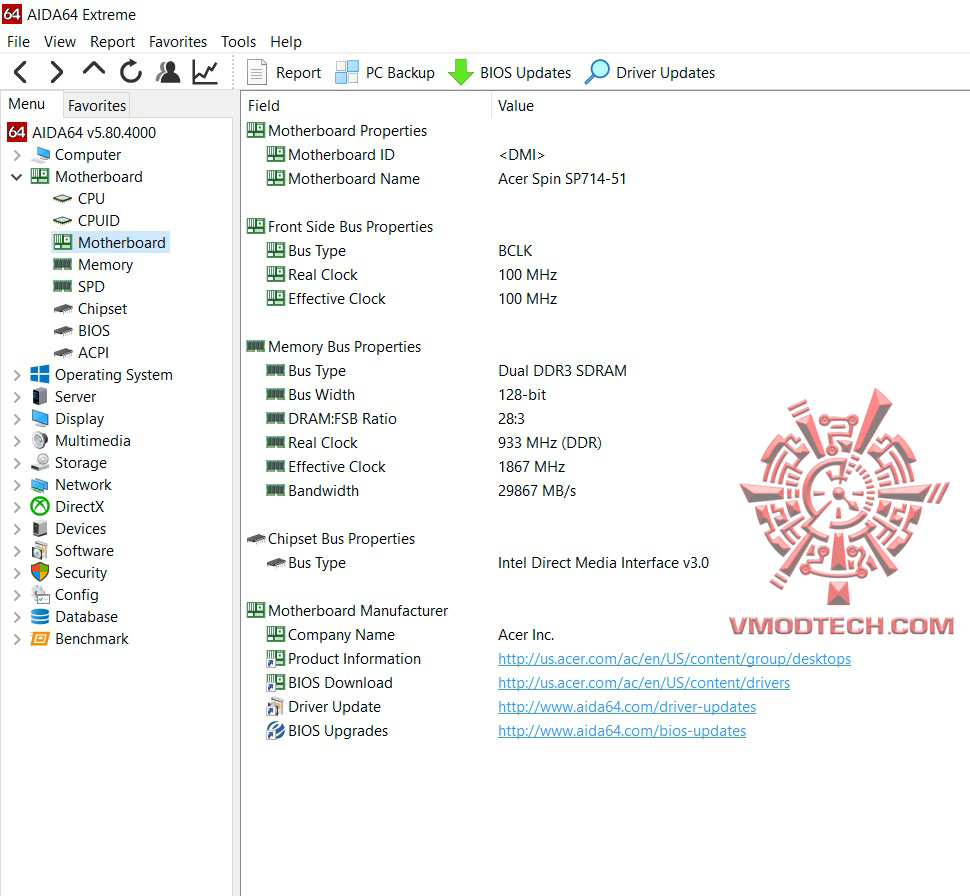Expand the Network tree node
This screenshot has height=896, width=970.
(17, 485)
